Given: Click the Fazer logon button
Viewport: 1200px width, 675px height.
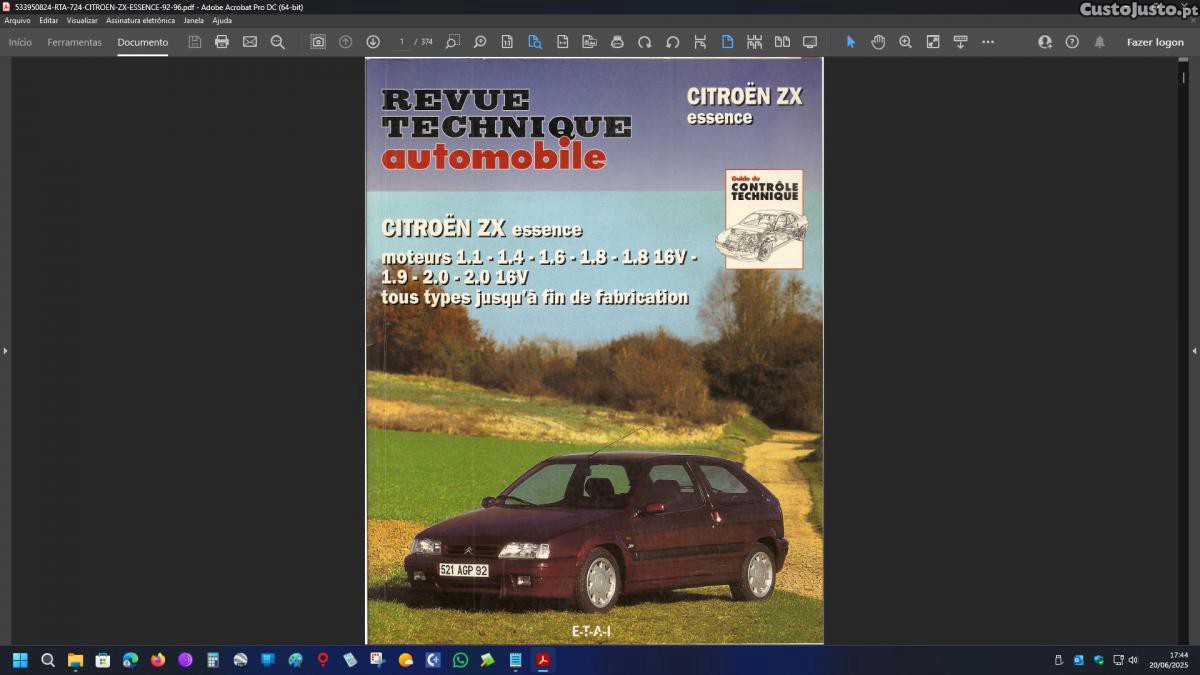Looking at the screenshot, I should (x=1155, y=42).
